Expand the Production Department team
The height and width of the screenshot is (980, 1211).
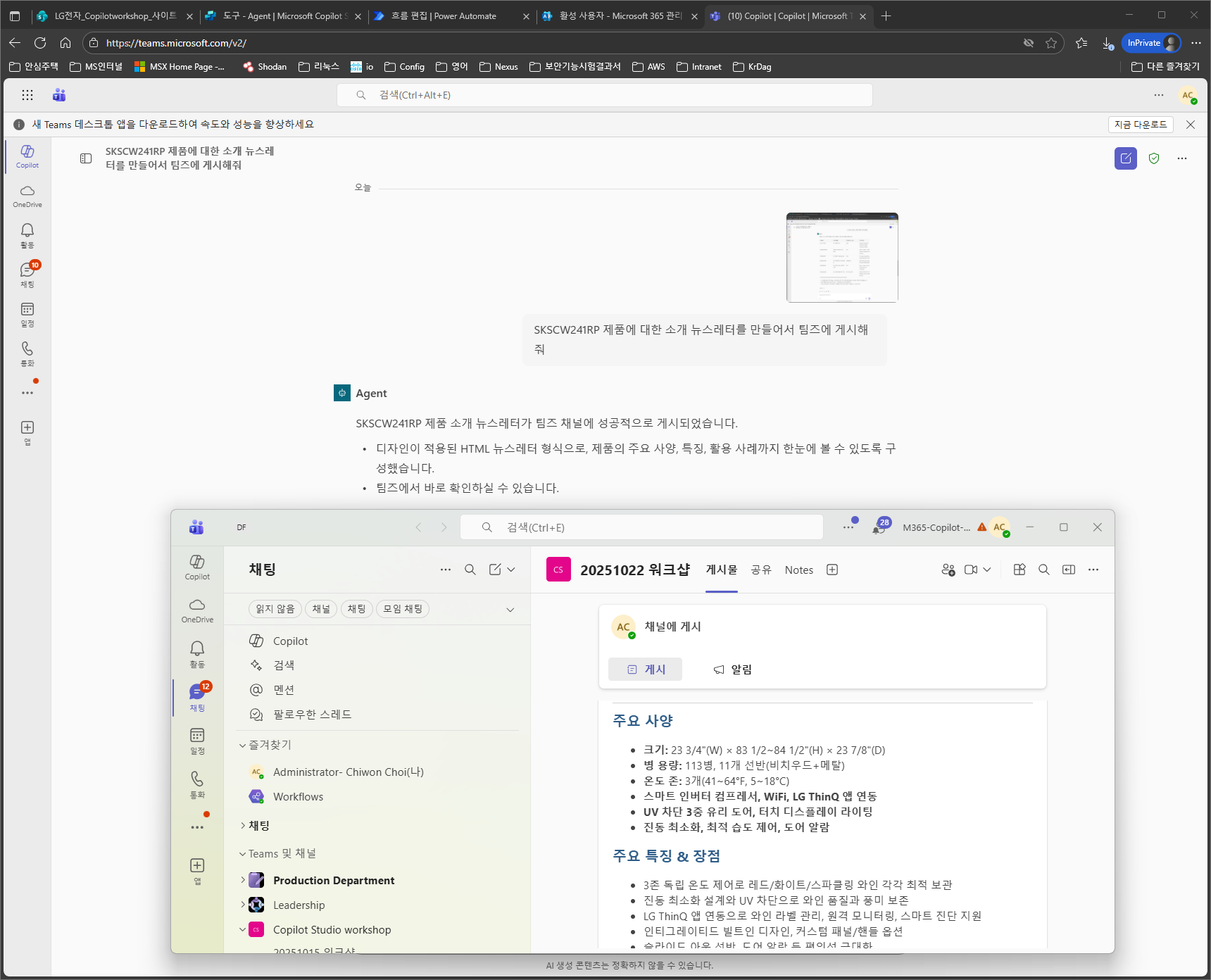coord(243,880)
